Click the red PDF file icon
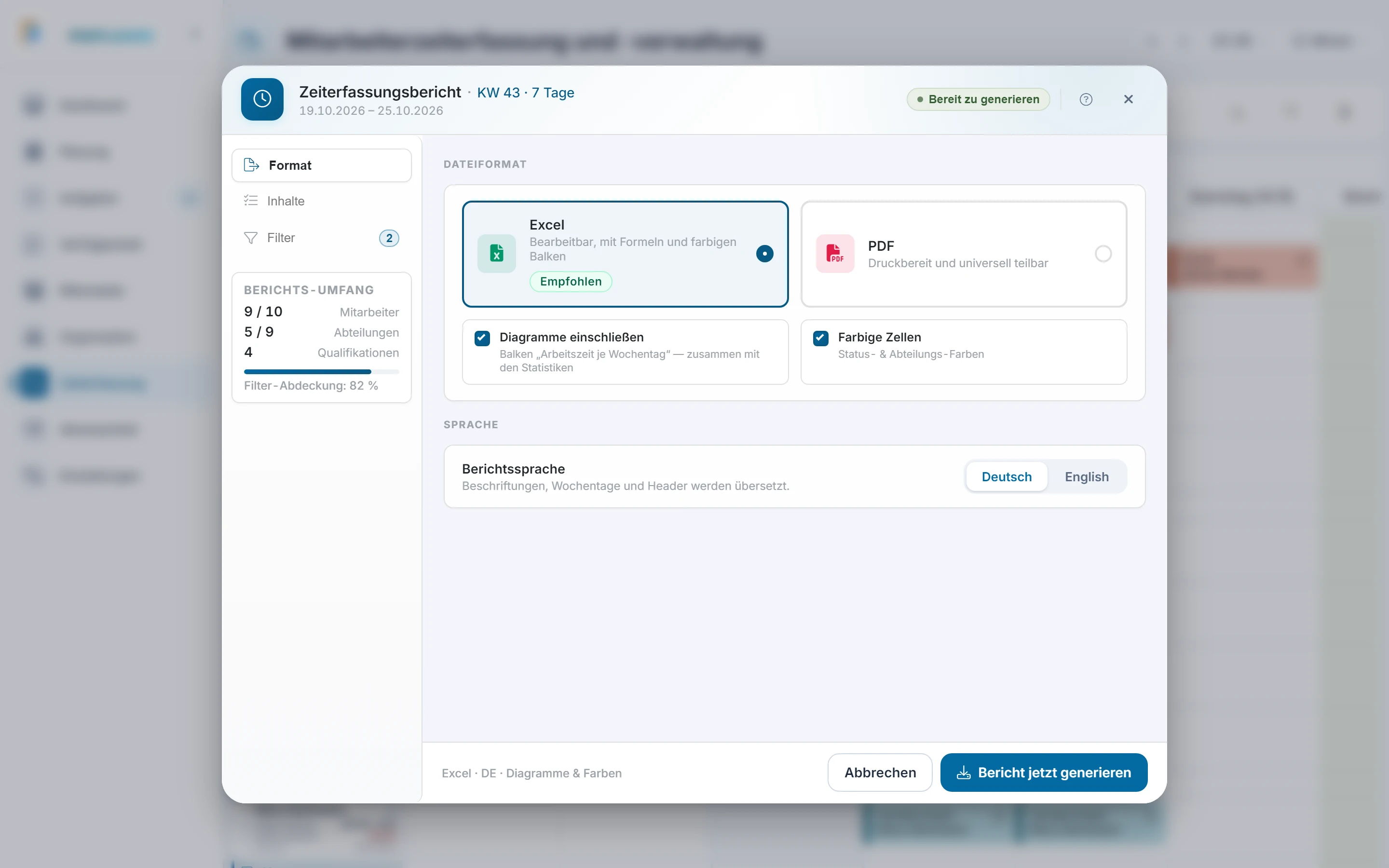Viewport: 1389px width, 868px height. [x=835, y=253]
